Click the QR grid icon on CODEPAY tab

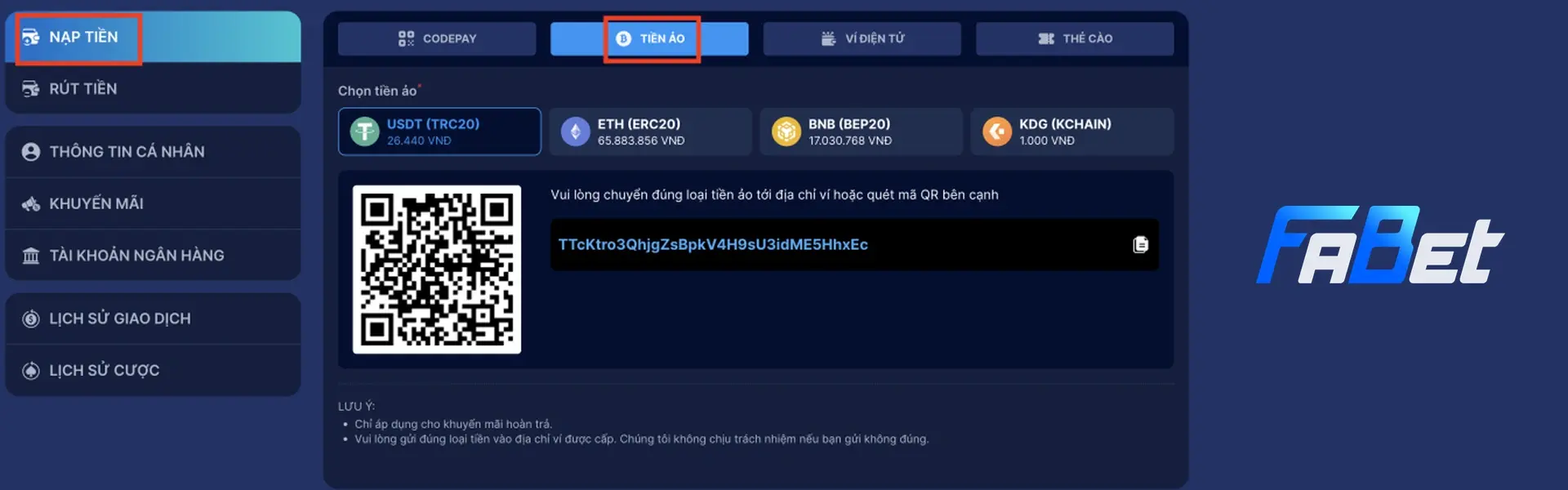coord(406,38)
